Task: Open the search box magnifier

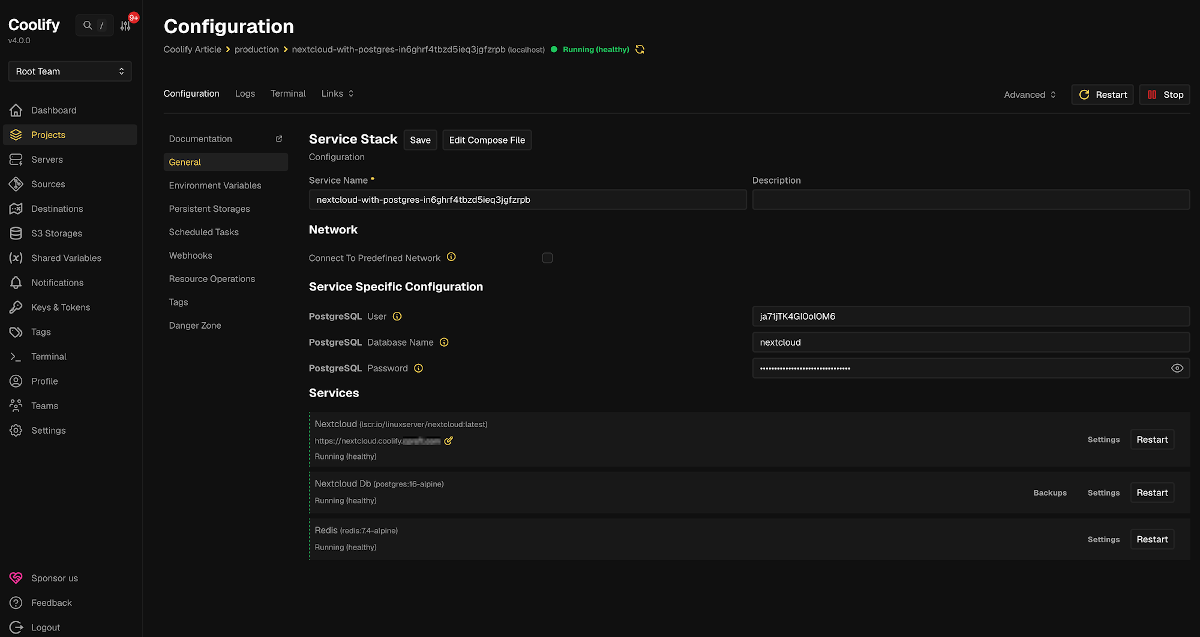Action: tap(88, 25)
